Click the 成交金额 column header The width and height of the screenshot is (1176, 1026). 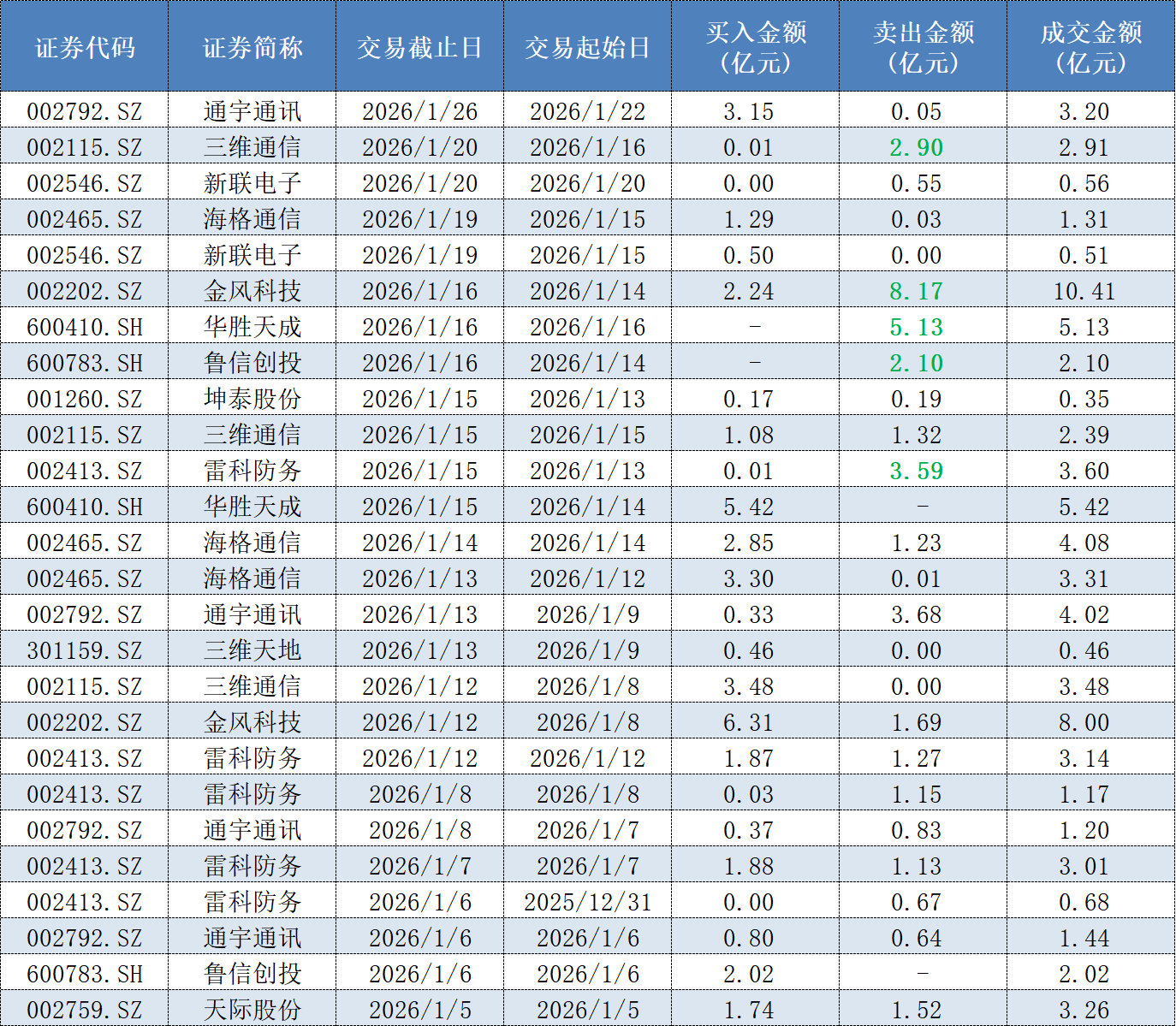[x=1088, y=47]
